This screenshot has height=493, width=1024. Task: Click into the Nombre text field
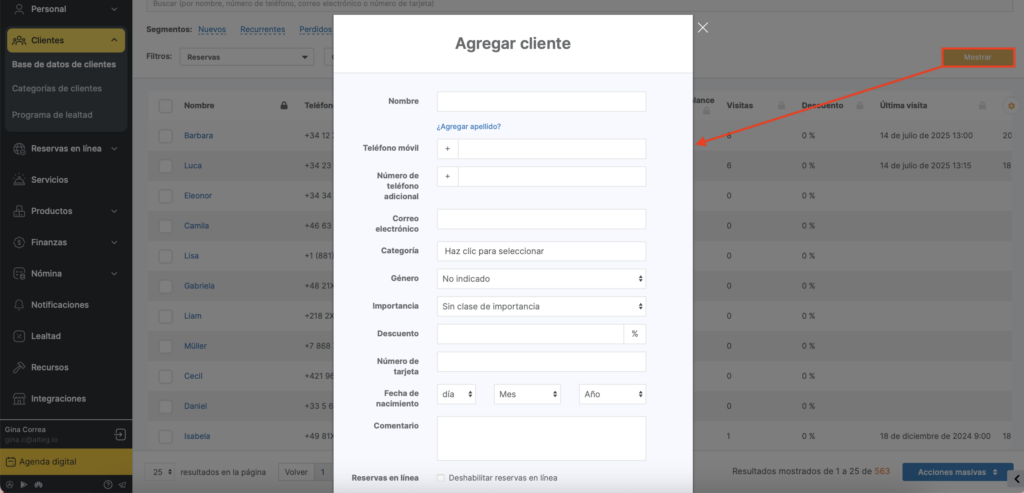(x=541, y=101)
